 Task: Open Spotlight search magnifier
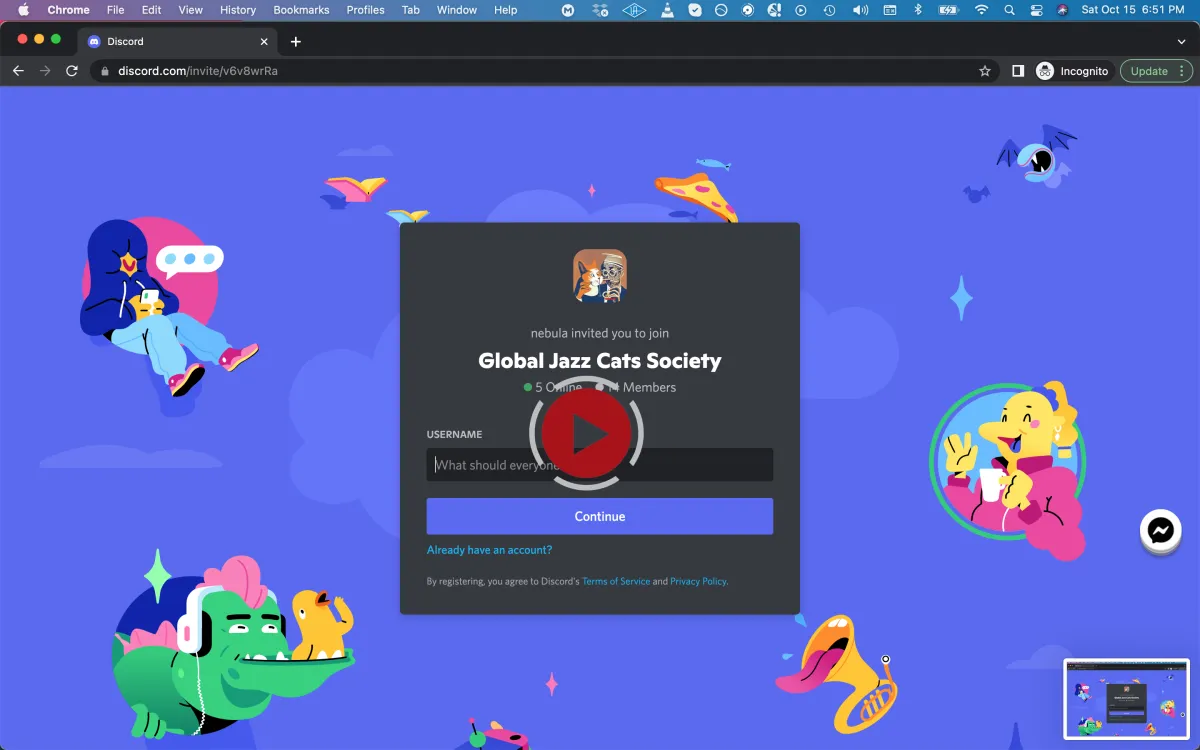pos(1009,10)
